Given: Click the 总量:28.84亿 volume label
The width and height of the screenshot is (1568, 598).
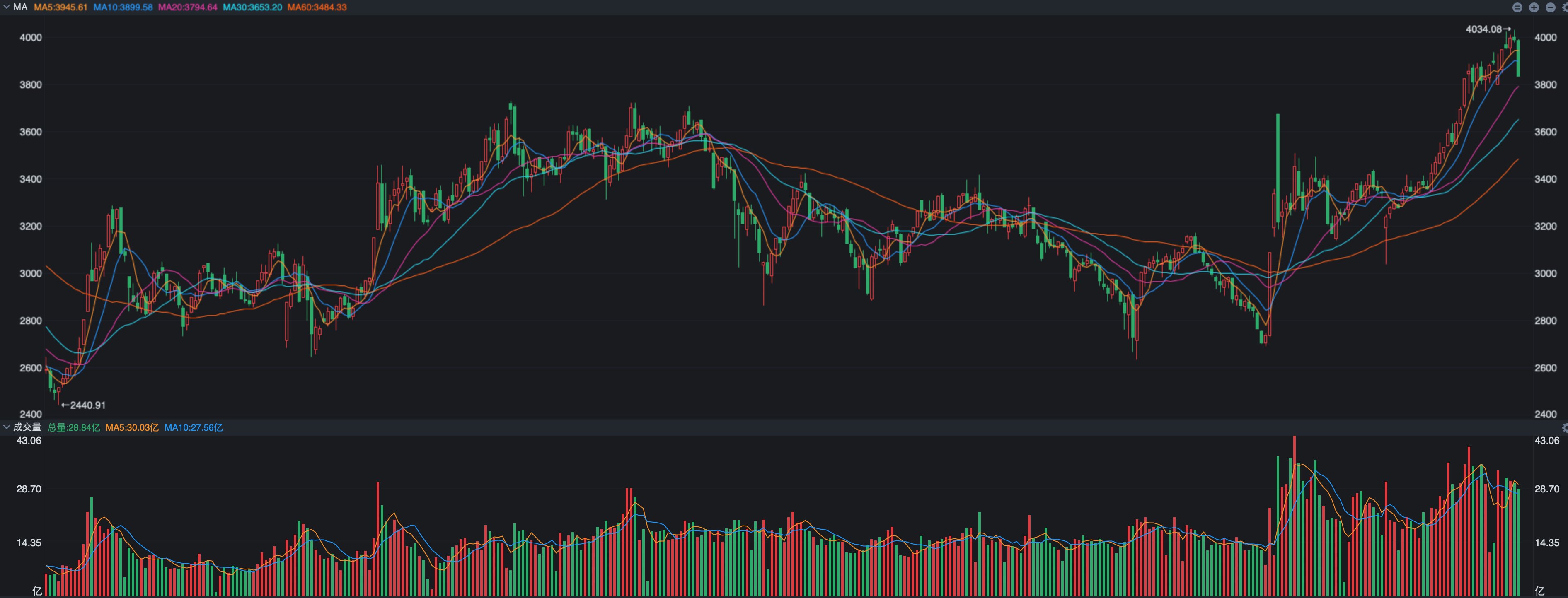Looking at the screenshot, I should 74,428.
